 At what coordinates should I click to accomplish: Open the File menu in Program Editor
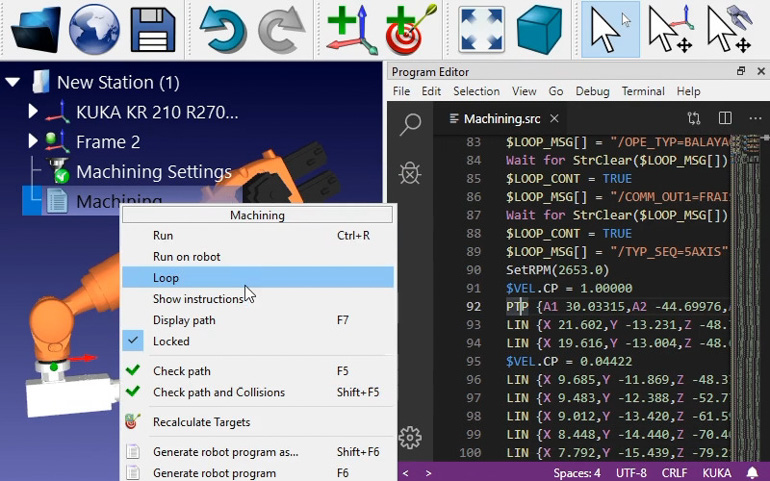(401, 91)
